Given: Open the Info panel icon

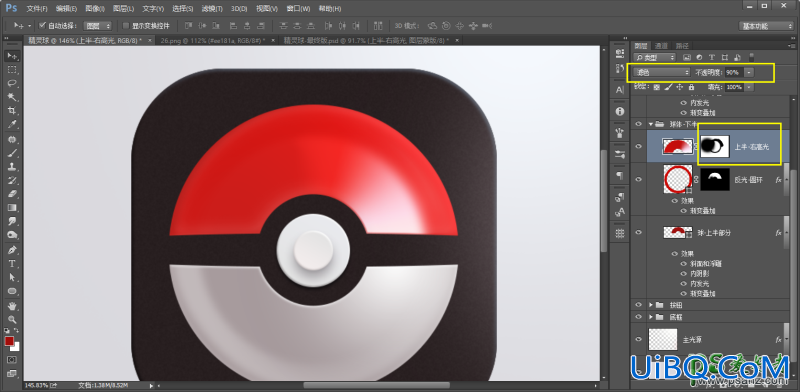Looking at the screenshot, I should 620,111.
